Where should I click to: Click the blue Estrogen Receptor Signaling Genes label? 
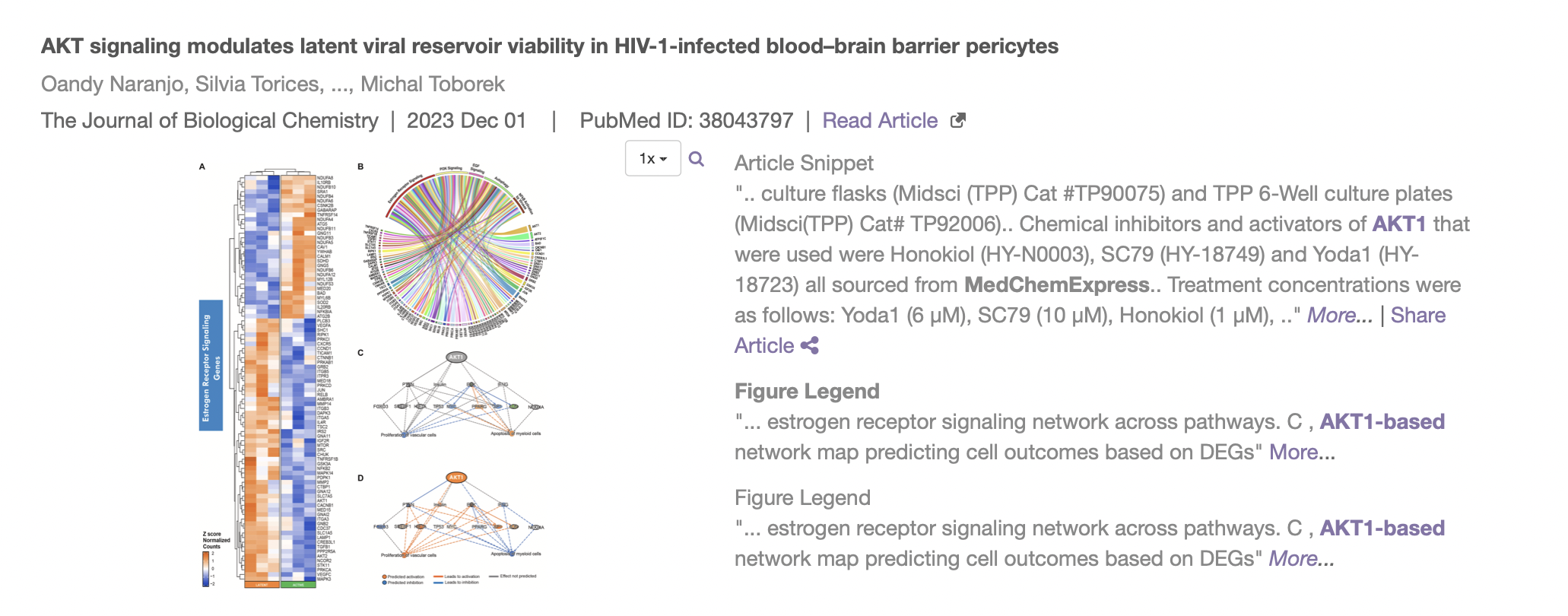pos(211,365)
